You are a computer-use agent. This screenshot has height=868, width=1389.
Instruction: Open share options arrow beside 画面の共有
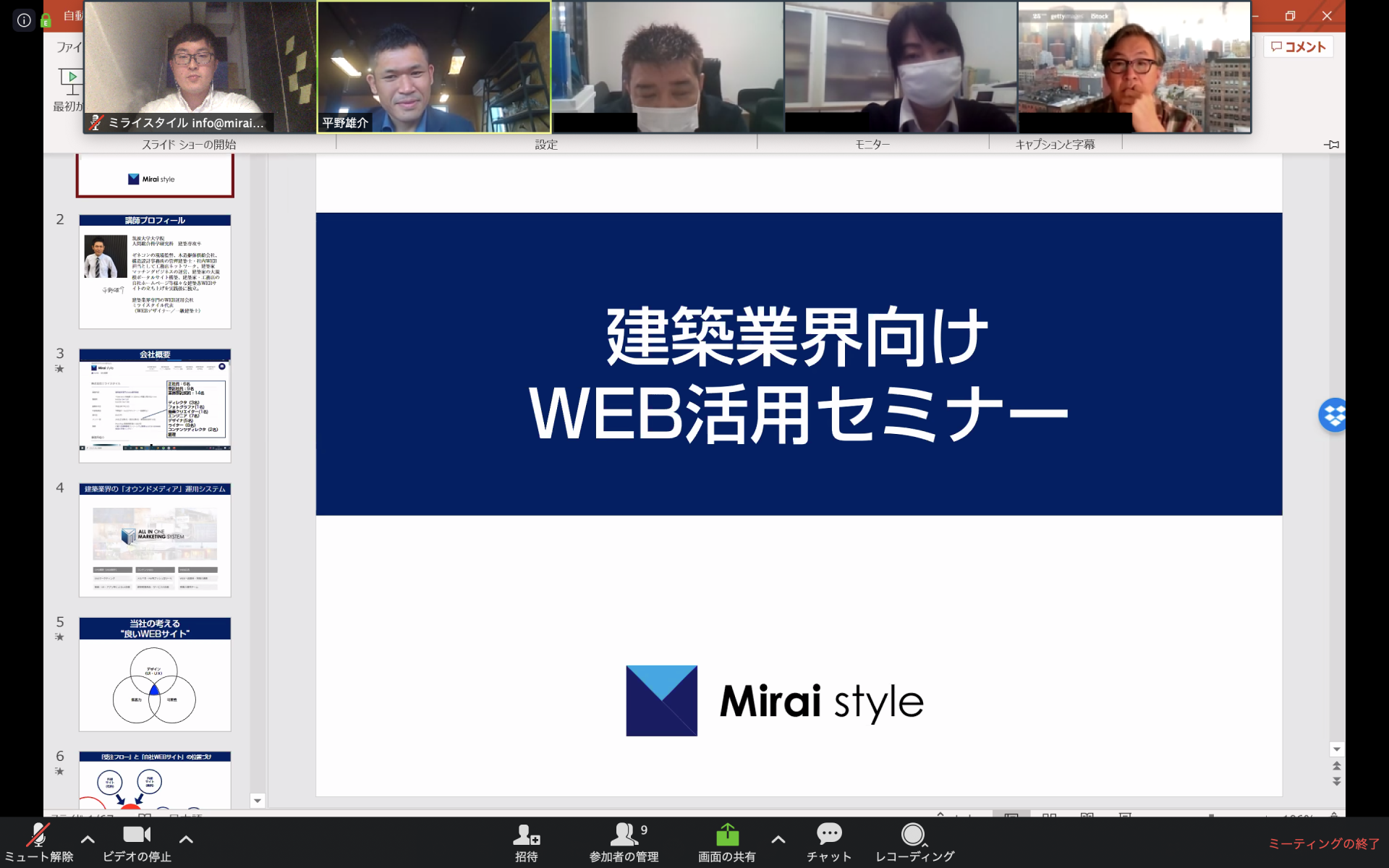(778, 839)
